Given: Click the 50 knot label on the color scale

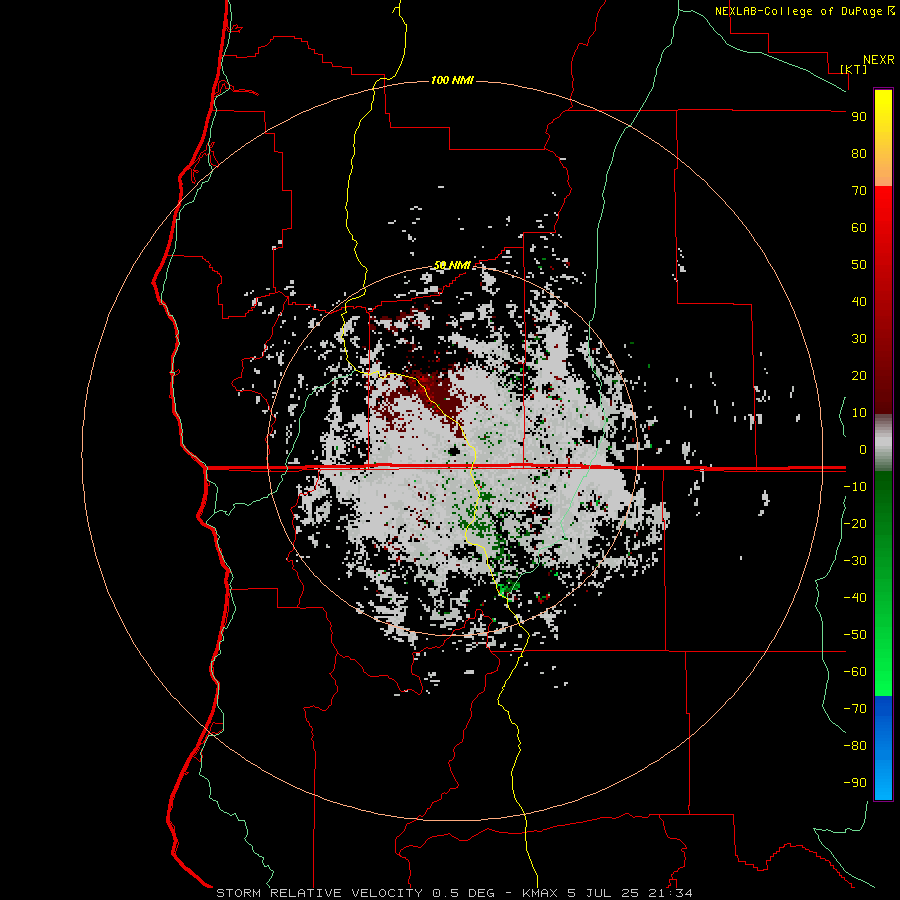Looking at the screenshot, I should 859,265.
